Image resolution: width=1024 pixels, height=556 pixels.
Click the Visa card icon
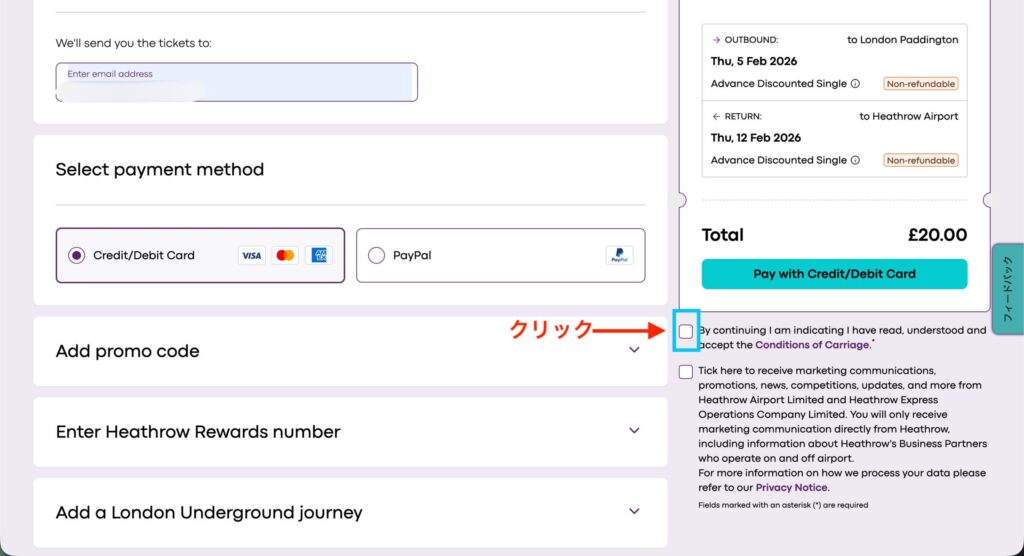click(x=252, y=255)
